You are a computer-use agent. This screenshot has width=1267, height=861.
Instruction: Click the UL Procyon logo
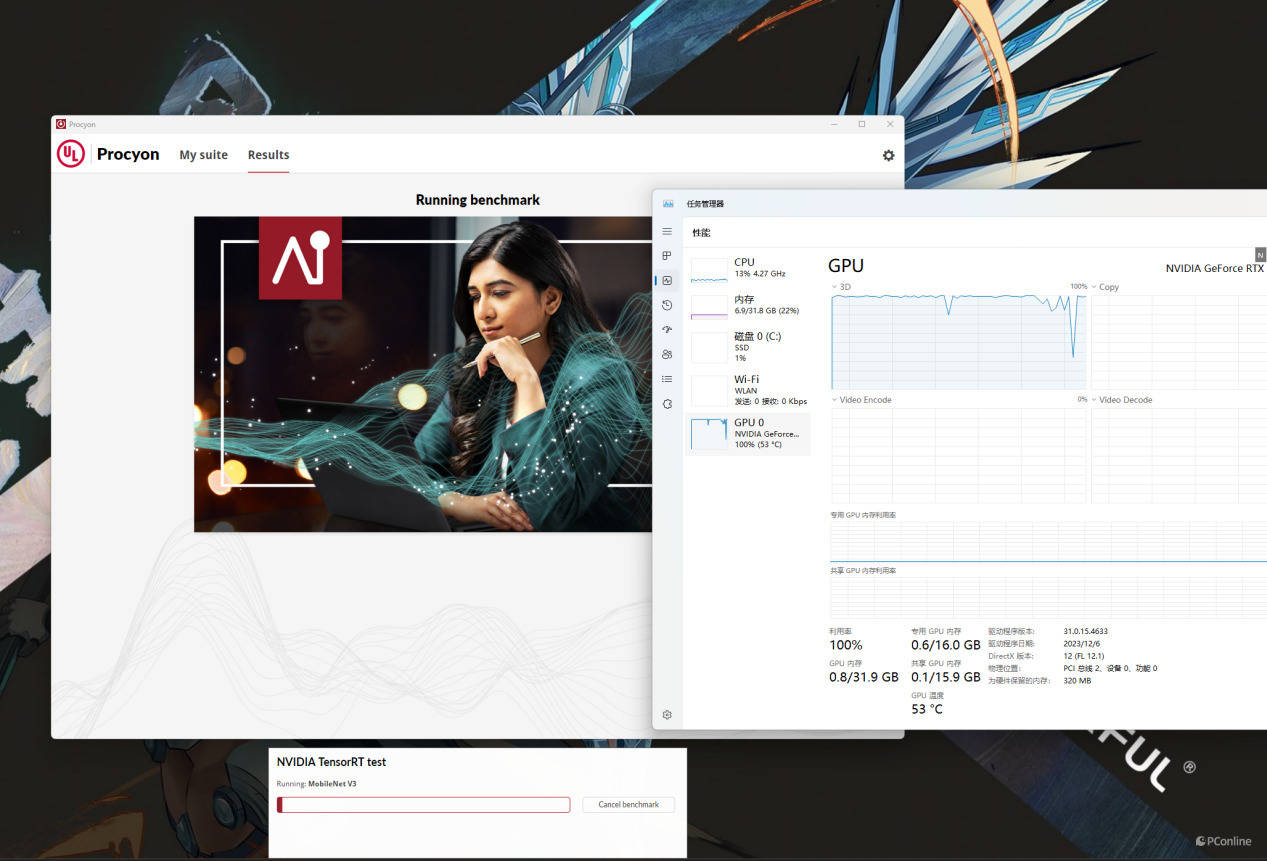click(108, 154)
